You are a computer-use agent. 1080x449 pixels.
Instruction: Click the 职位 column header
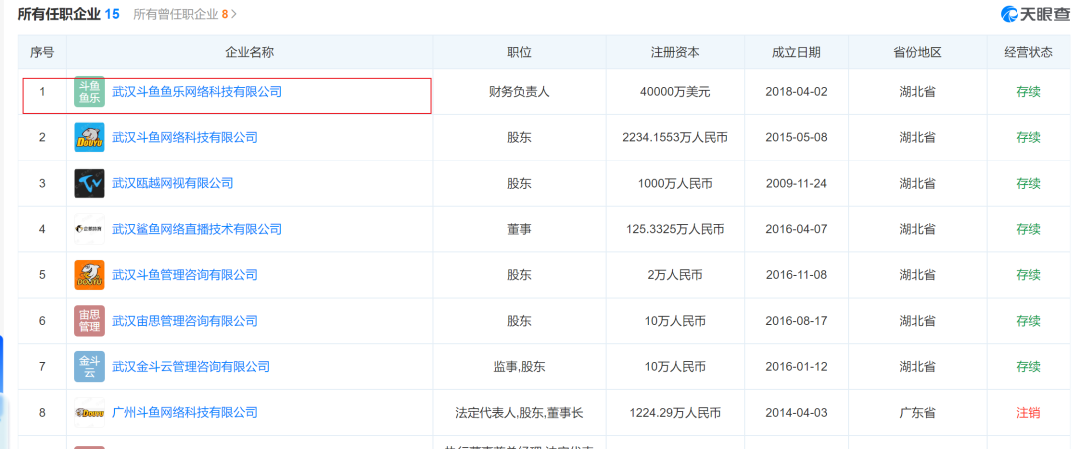519,52
